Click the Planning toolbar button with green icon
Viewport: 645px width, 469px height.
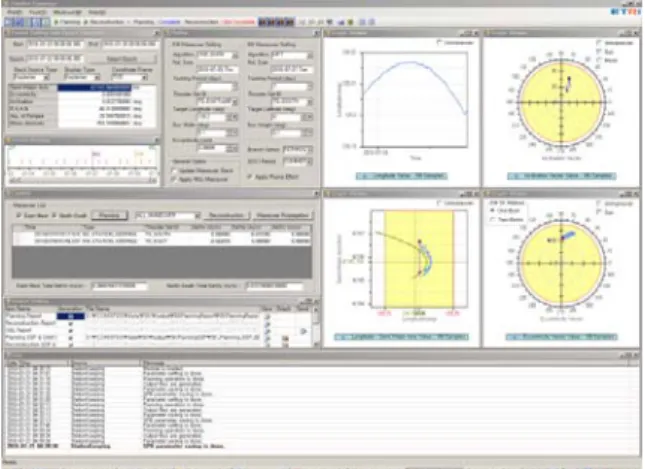coord(68,22)
